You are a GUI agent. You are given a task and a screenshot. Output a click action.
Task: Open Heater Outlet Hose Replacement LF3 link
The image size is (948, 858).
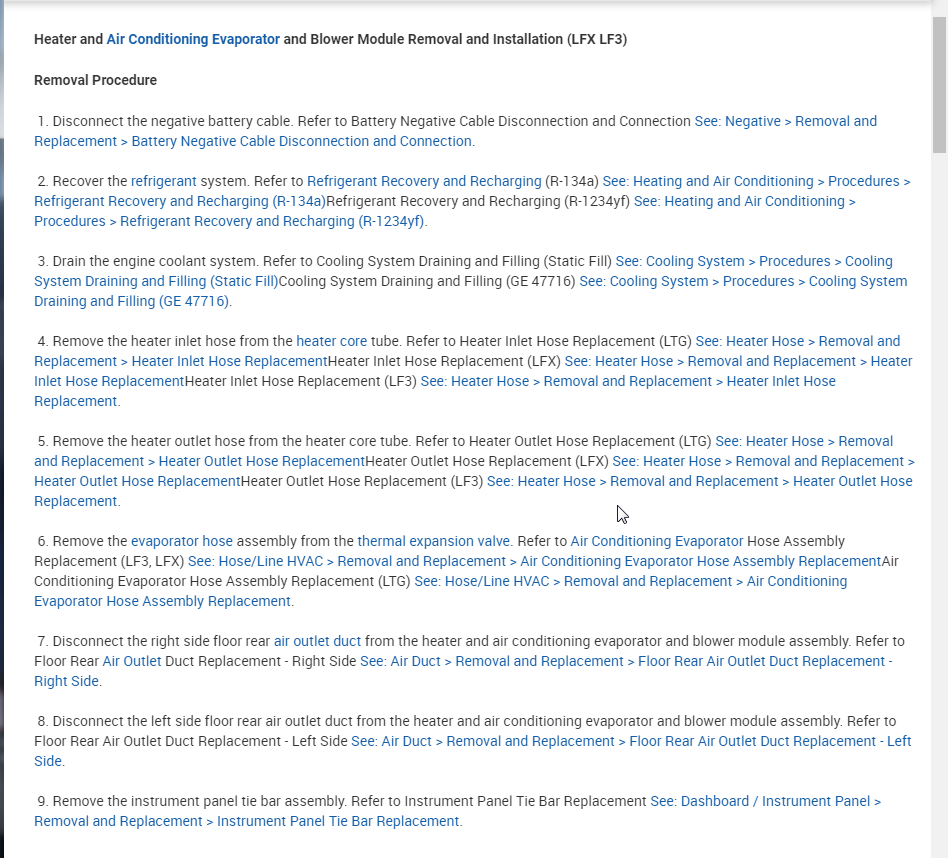700,481
